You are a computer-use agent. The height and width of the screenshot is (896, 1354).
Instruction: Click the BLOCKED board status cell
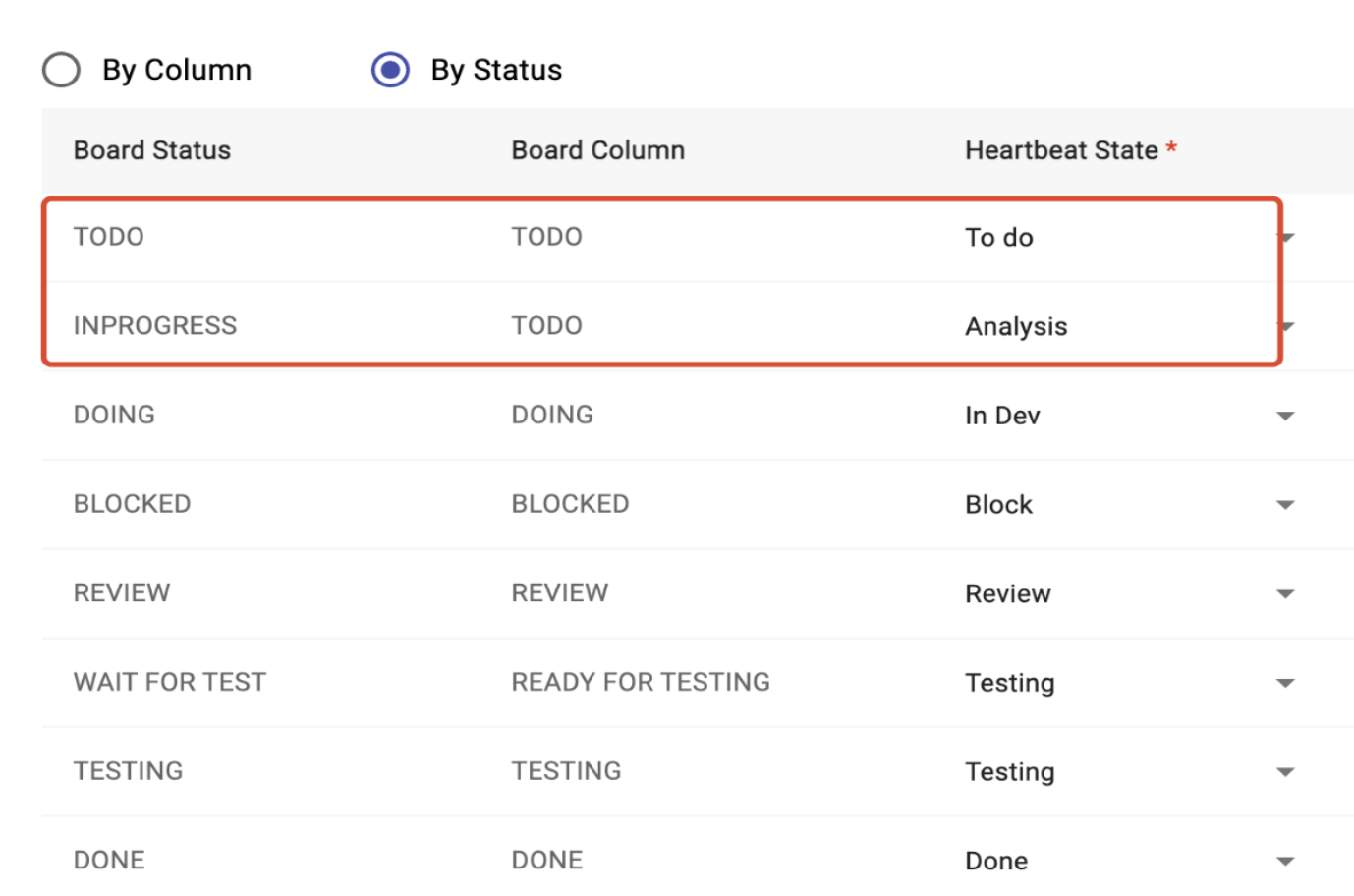pos(133,504)
